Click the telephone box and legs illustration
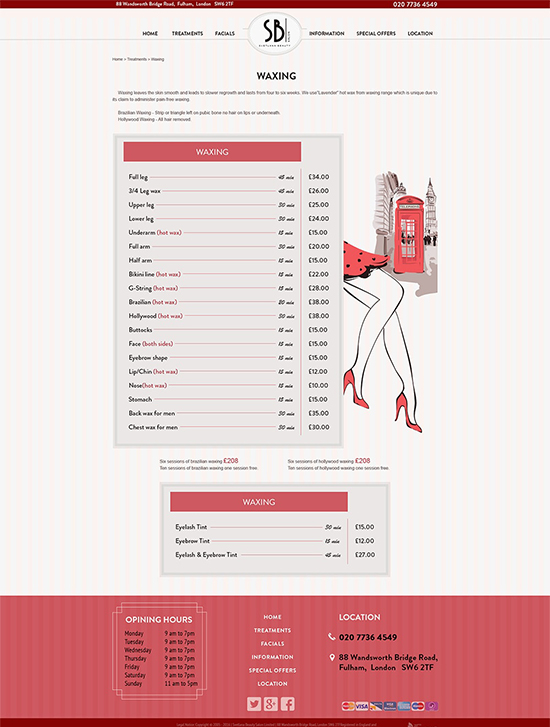This screenshot has height=727, width=550. (390, 301)
